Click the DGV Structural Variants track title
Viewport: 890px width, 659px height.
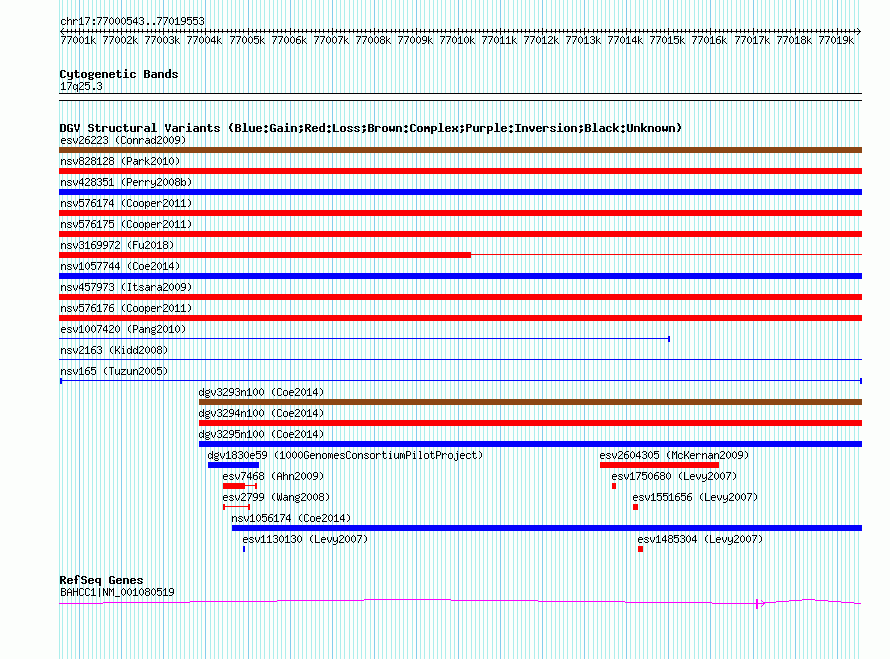point(371,128)
